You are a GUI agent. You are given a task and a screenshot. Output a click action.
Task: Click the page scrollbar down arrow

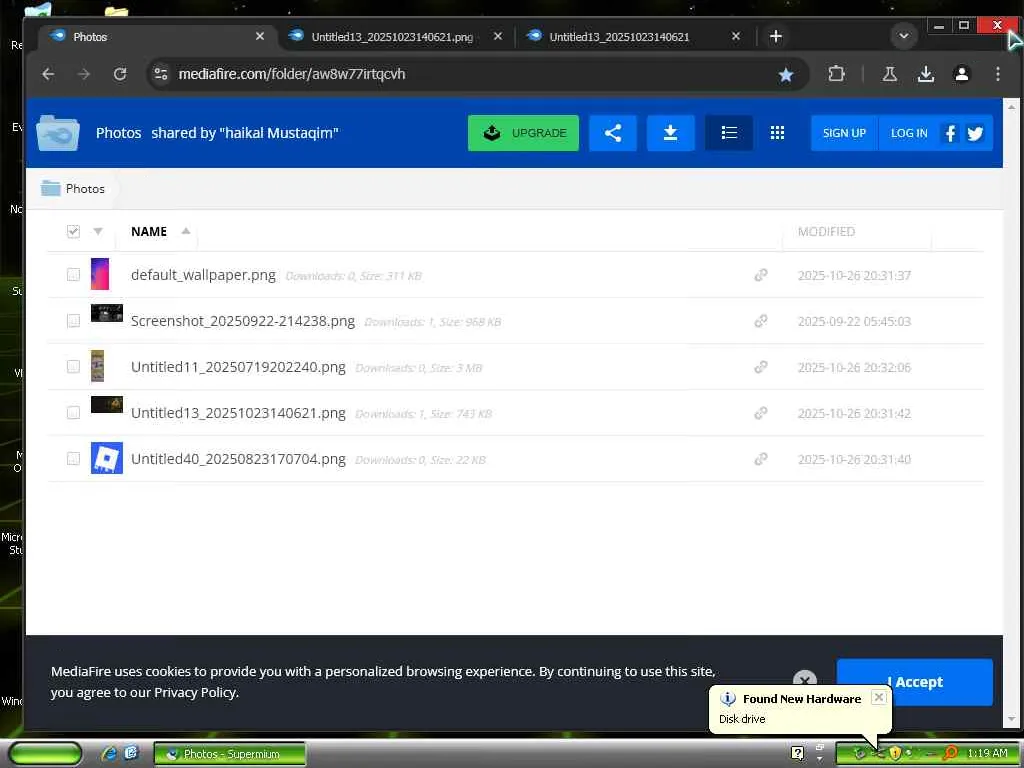coord(1011,719)
